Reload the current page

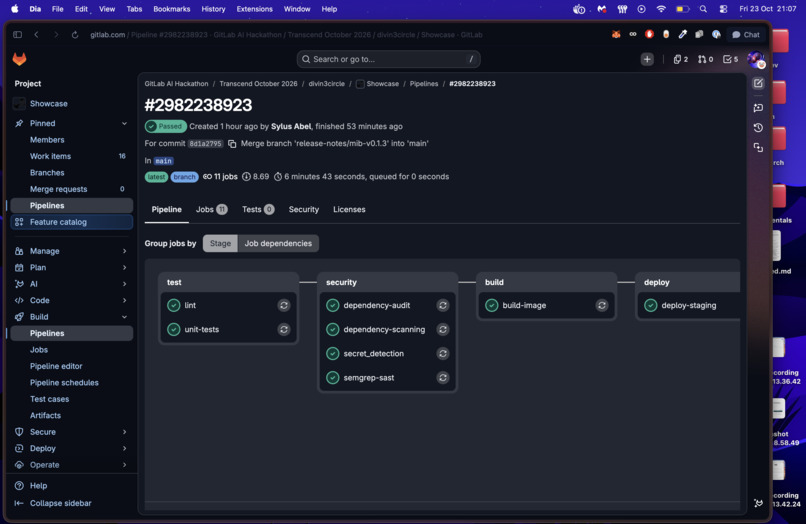point(75,34)
